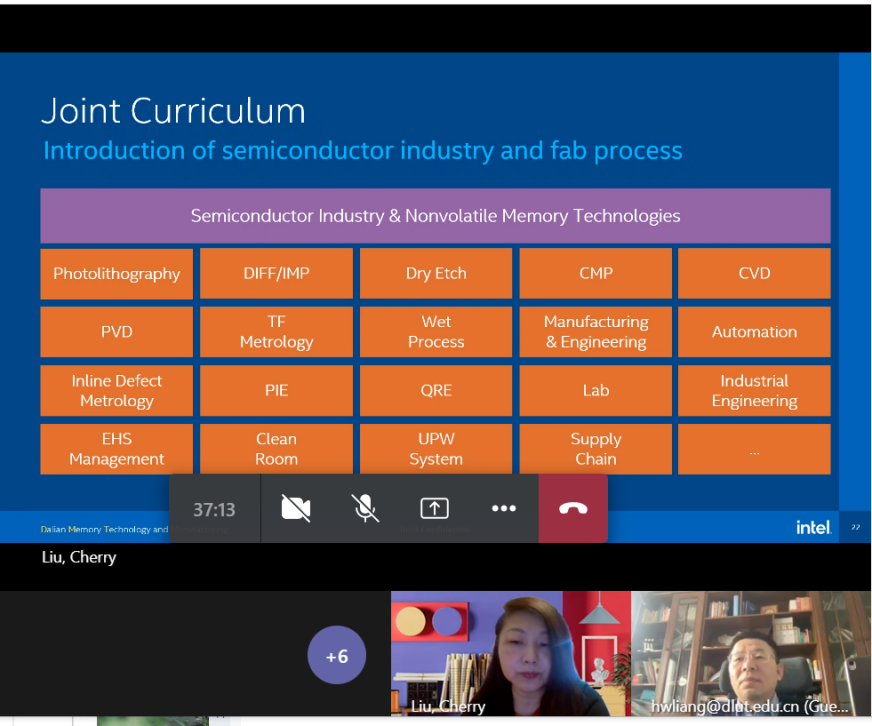The image size is (872, 726).
Task: Click the Liu, Cherry presenter name label
Action: click(79, 558)
